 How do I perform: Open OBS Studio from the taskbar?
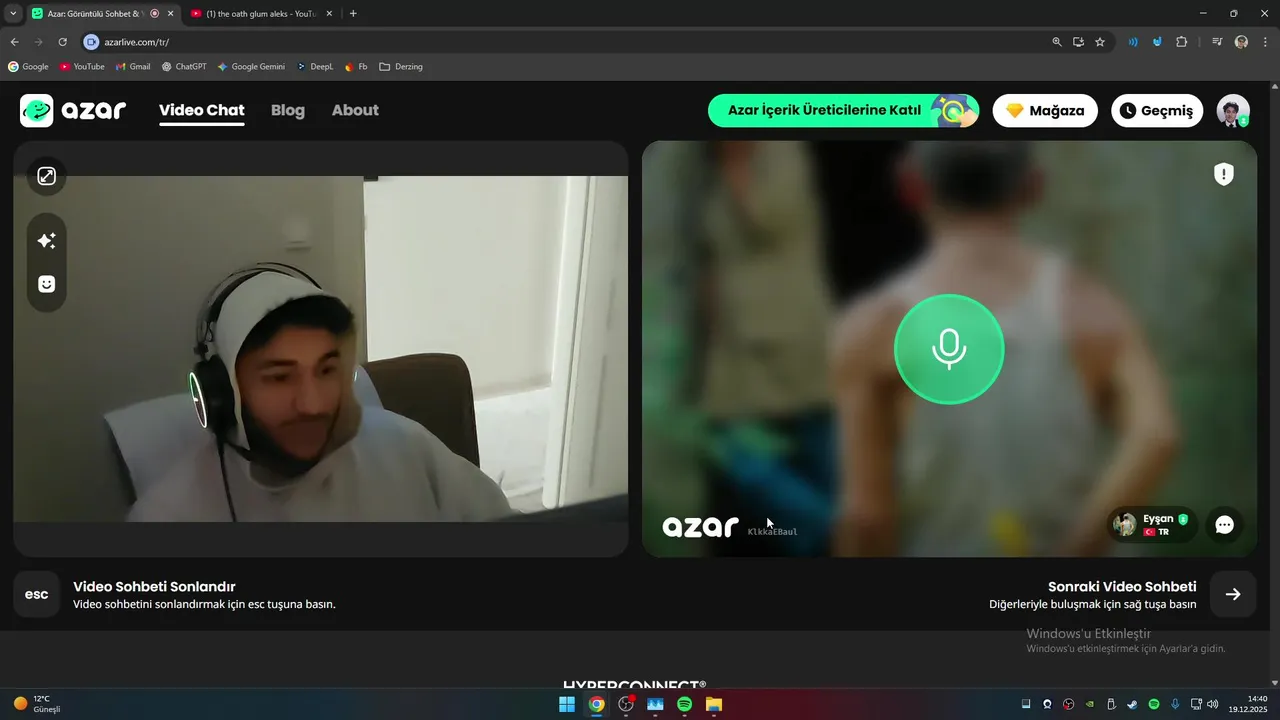point(626,704)
